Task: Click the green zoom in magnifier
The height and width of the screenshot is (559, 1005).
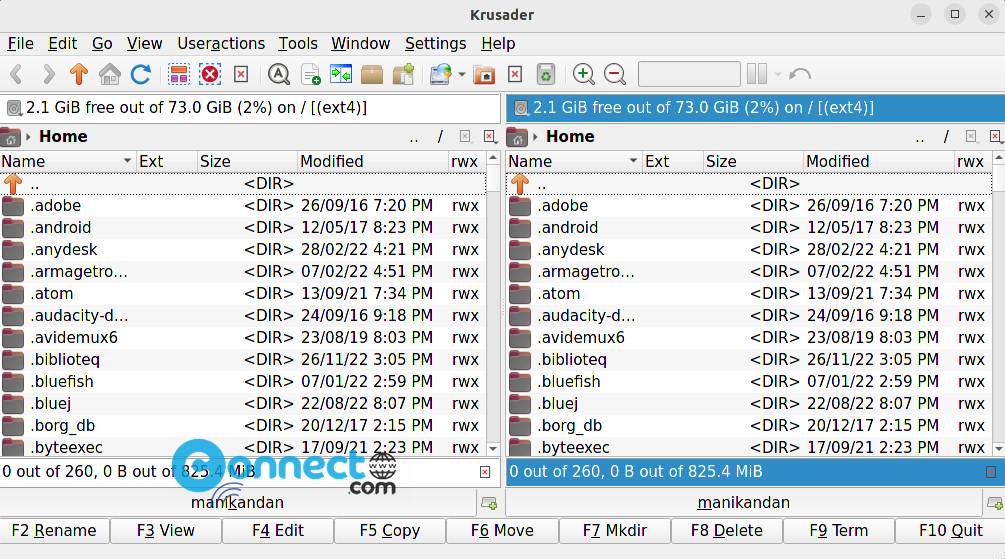Action: [583, 74]
